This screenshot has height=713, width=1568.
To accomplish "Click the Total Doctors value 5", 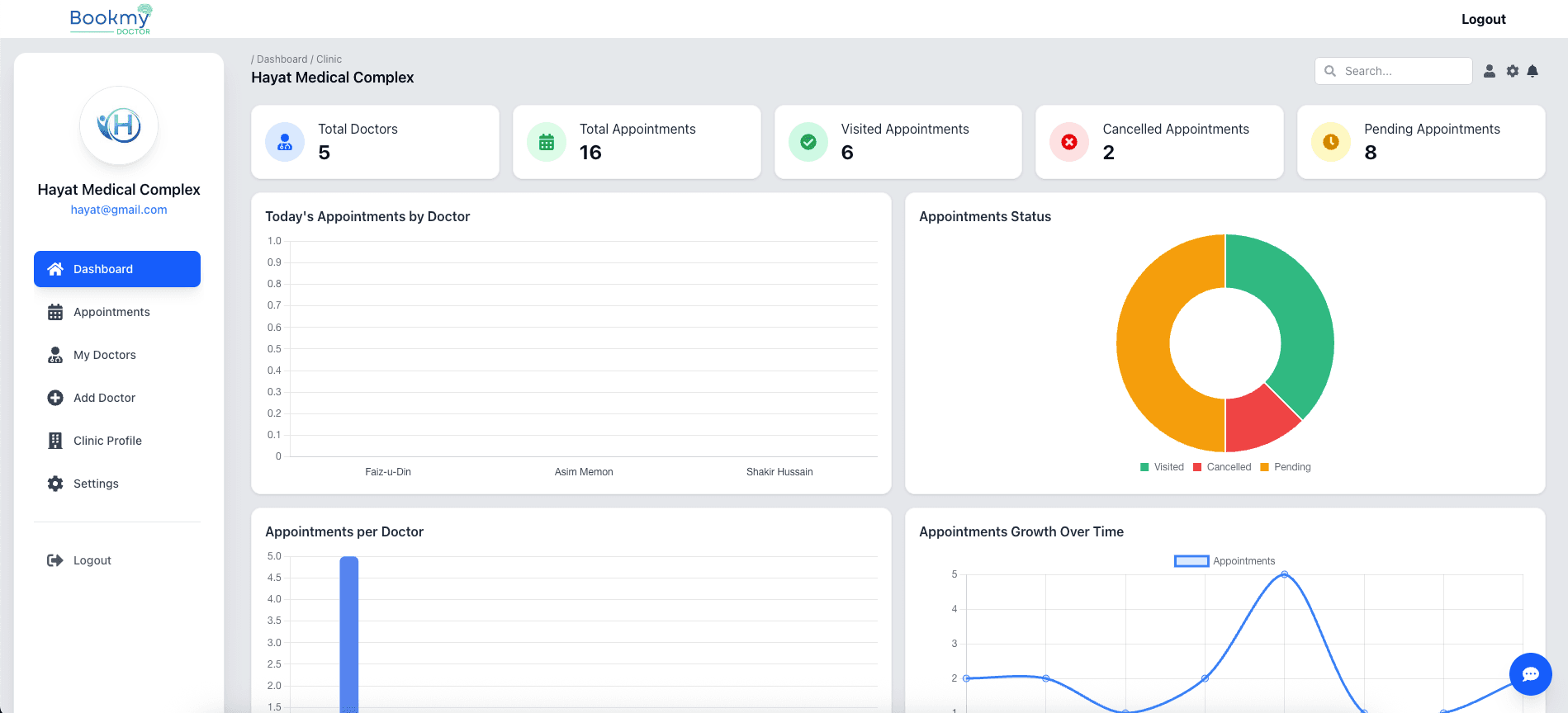I will tap(324, 153).
